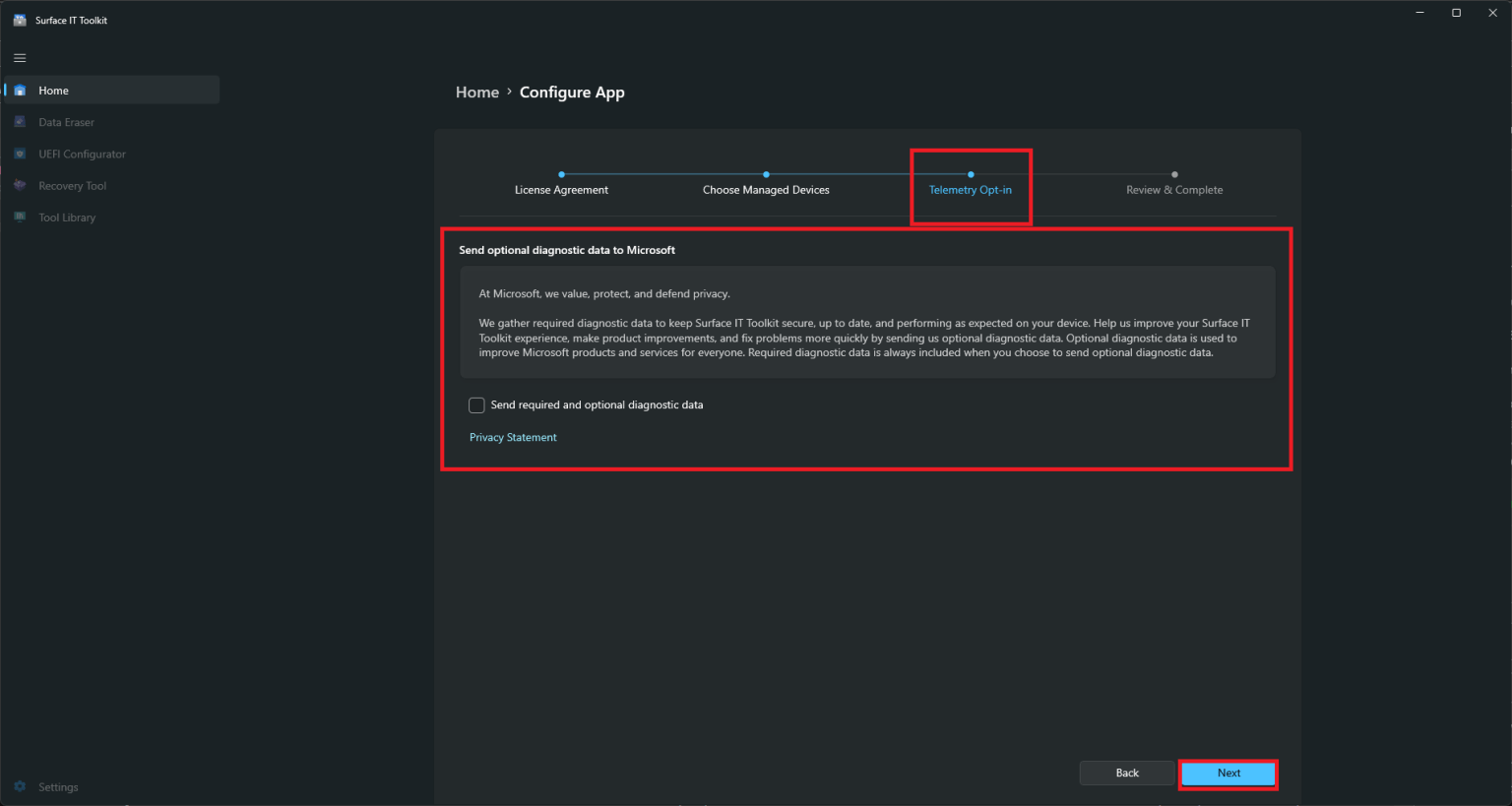
Task: Enable sending required and optional diagnostic data
Action: [x=476, y=404]
